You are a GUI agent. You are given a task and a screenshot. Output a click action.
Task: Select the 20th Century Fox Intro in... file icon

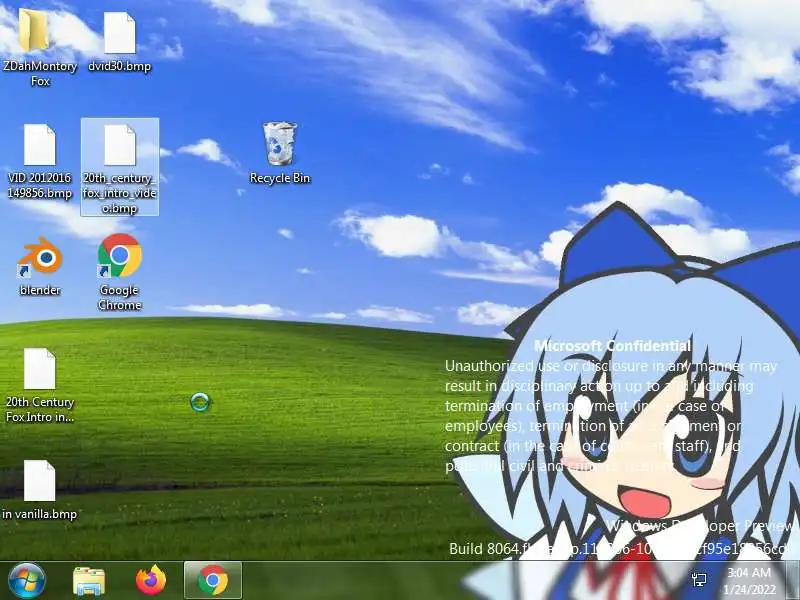tap(39, 369)
